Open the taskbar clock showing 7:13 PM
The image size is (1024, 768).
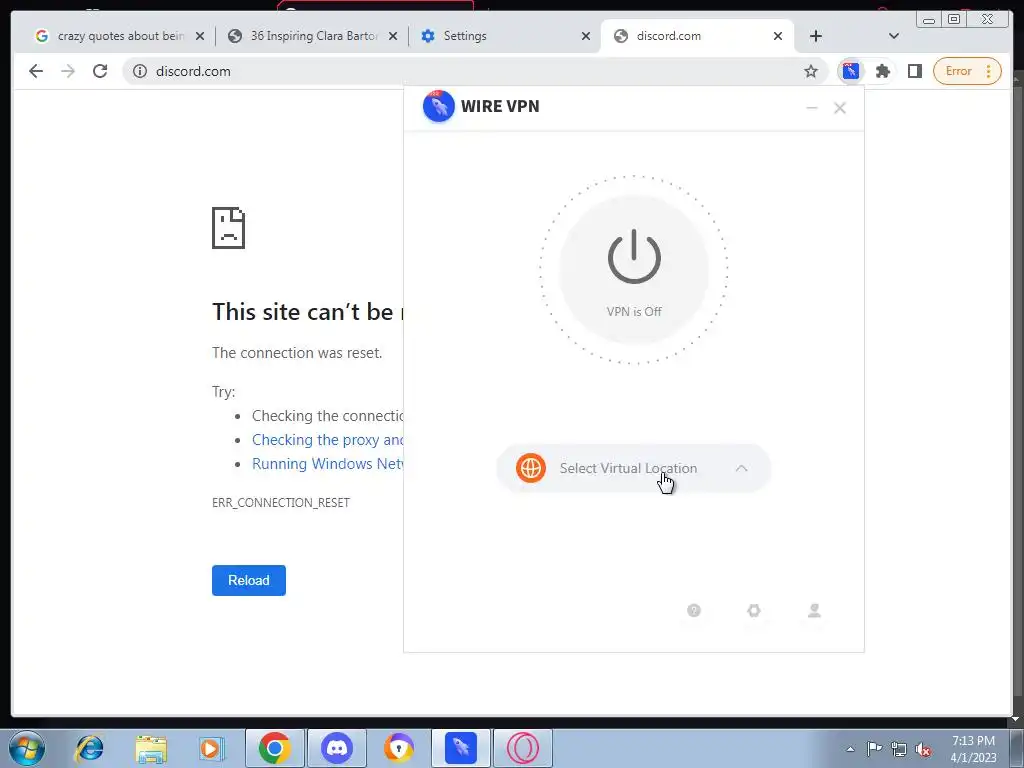973,748
